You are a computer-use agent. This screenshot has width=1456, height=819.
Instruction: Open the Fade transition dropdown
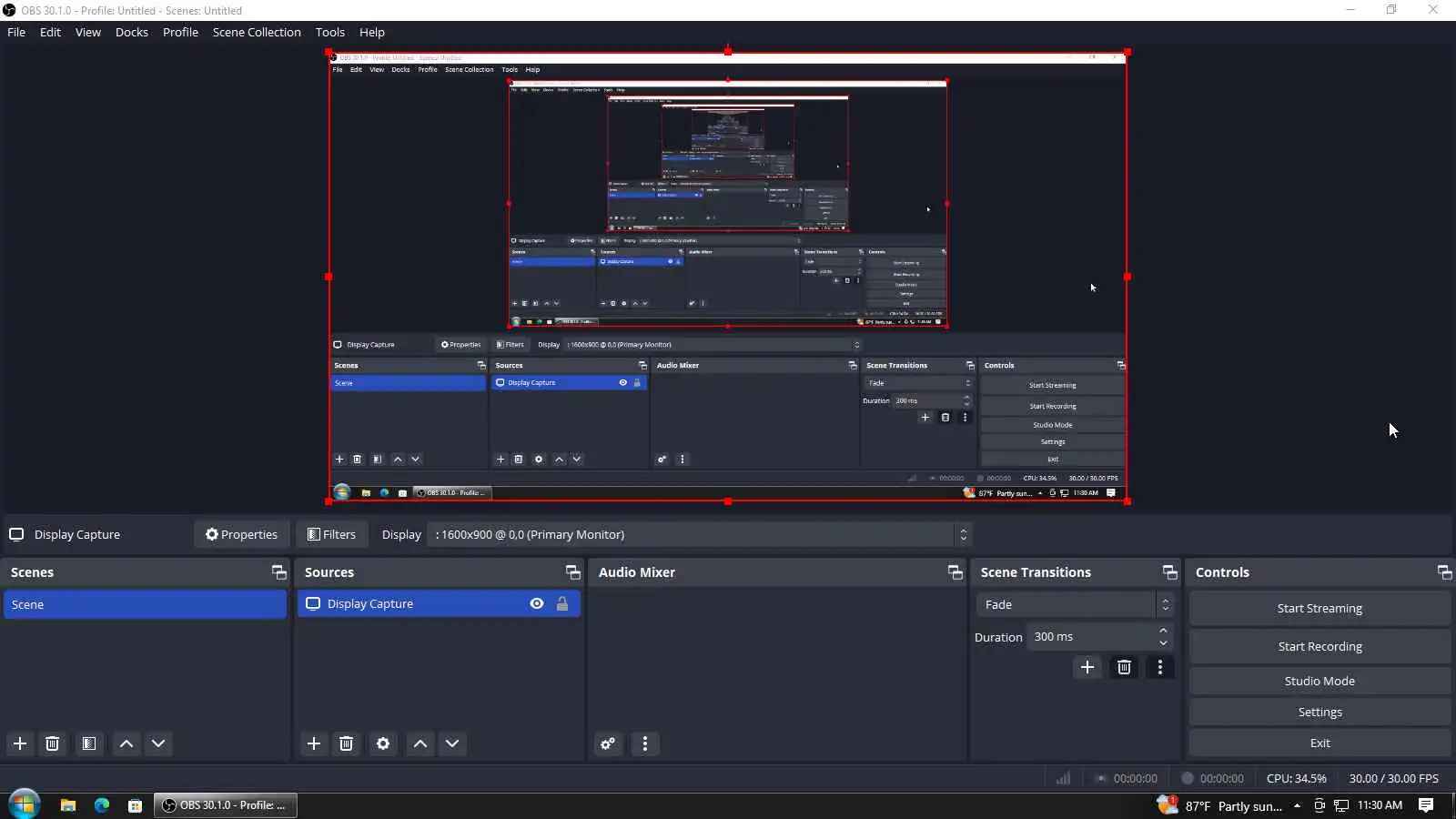[1075, 604]
